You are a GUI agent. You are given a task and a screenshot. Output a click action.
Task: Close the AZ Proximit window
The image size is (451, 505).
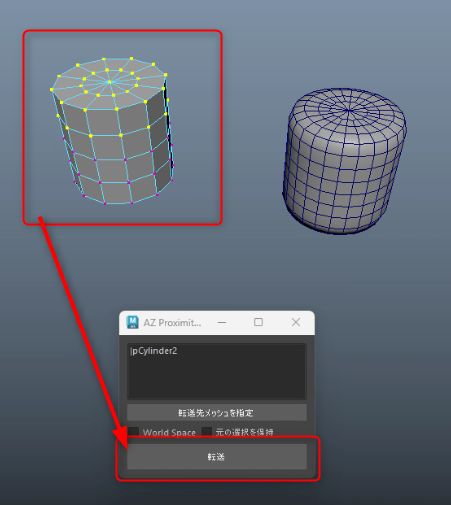pos(296,322)
